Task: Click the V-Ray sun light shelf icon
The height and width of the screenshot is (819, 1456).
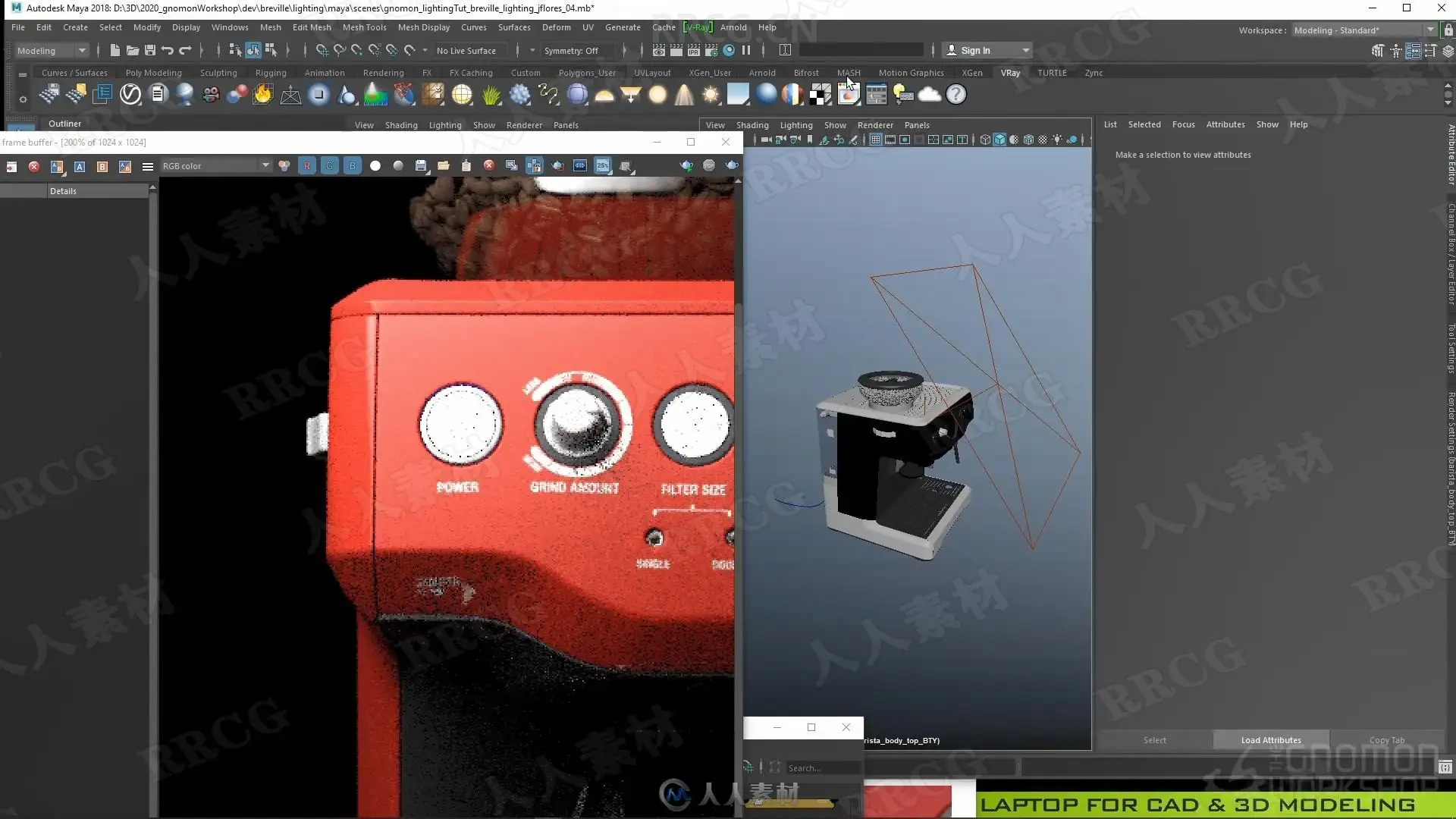Action: click(x=711, y=95)
